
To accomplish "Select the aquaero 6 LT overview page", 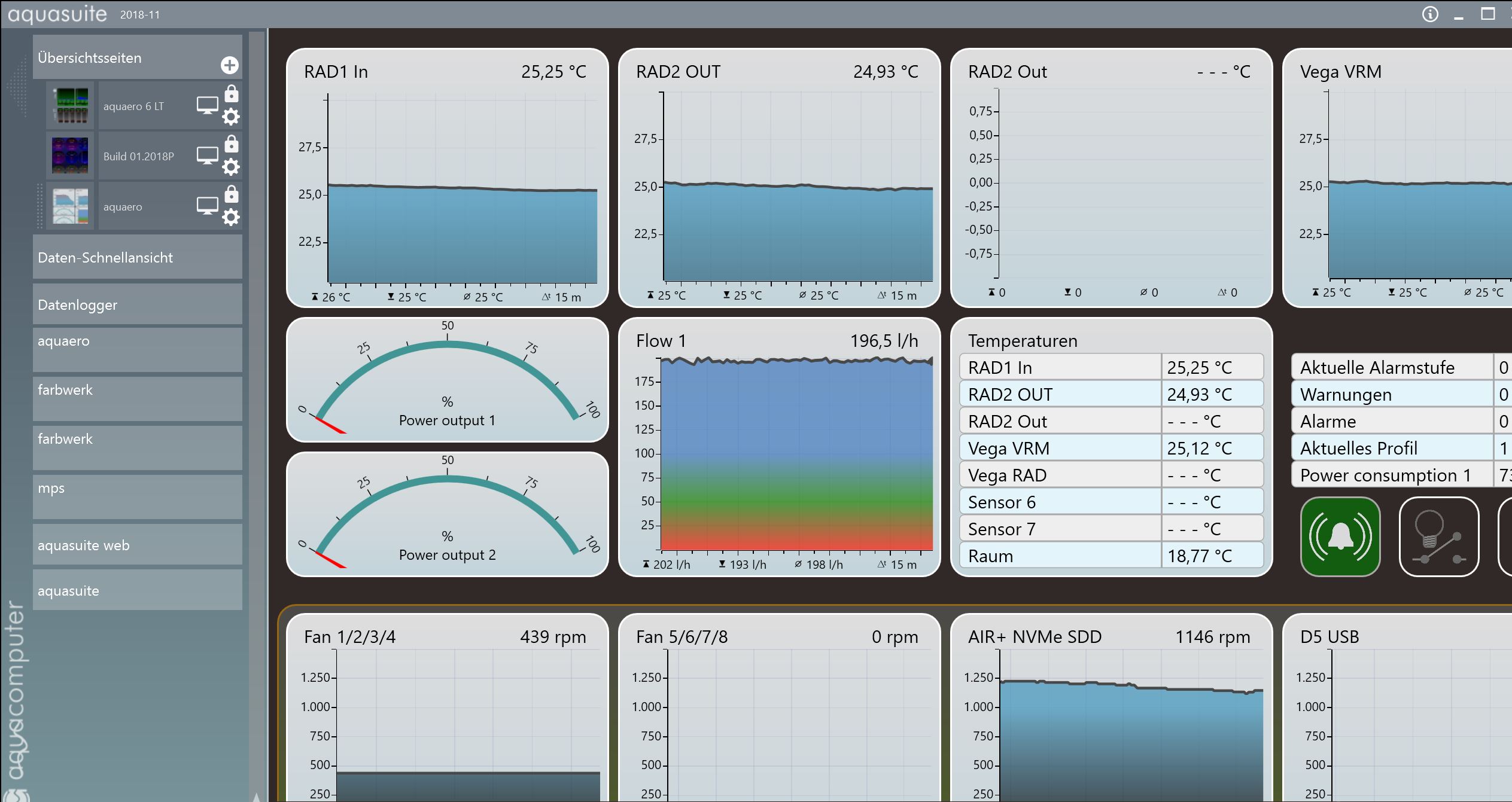I will pyautogui.click(x=133, y=106).
